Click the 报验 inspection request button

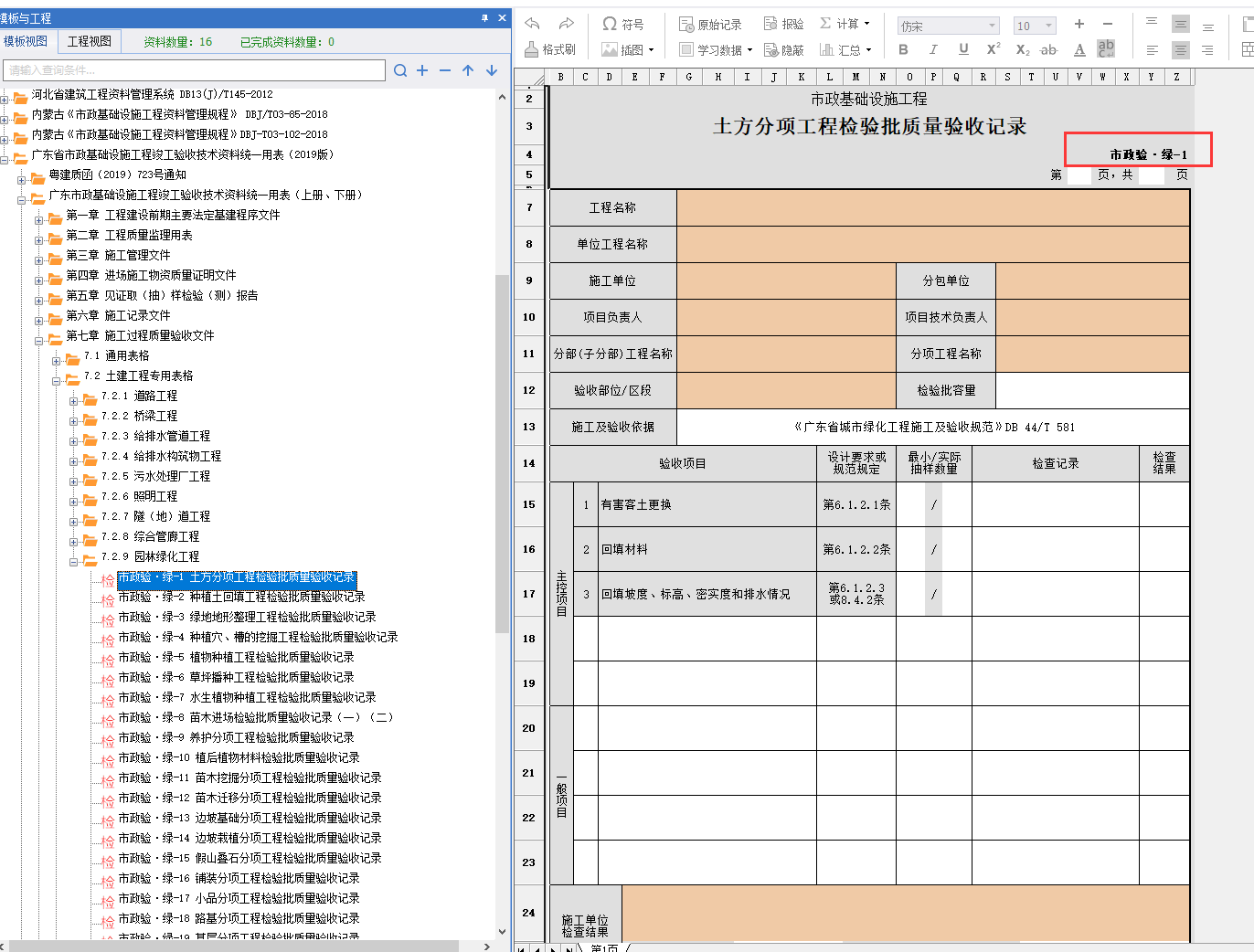[x=784, y=24]
